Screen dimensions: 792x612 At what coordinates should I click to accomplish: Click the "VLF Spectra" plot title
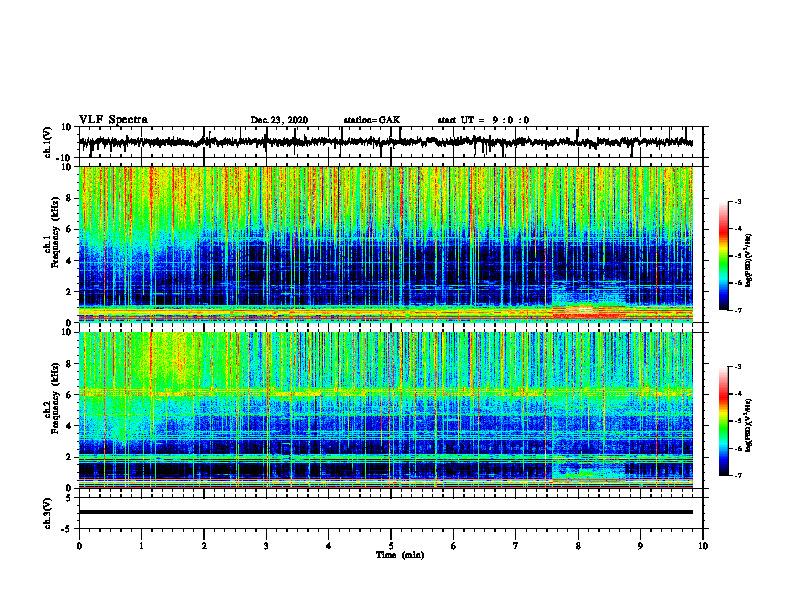tap(113, 119)
